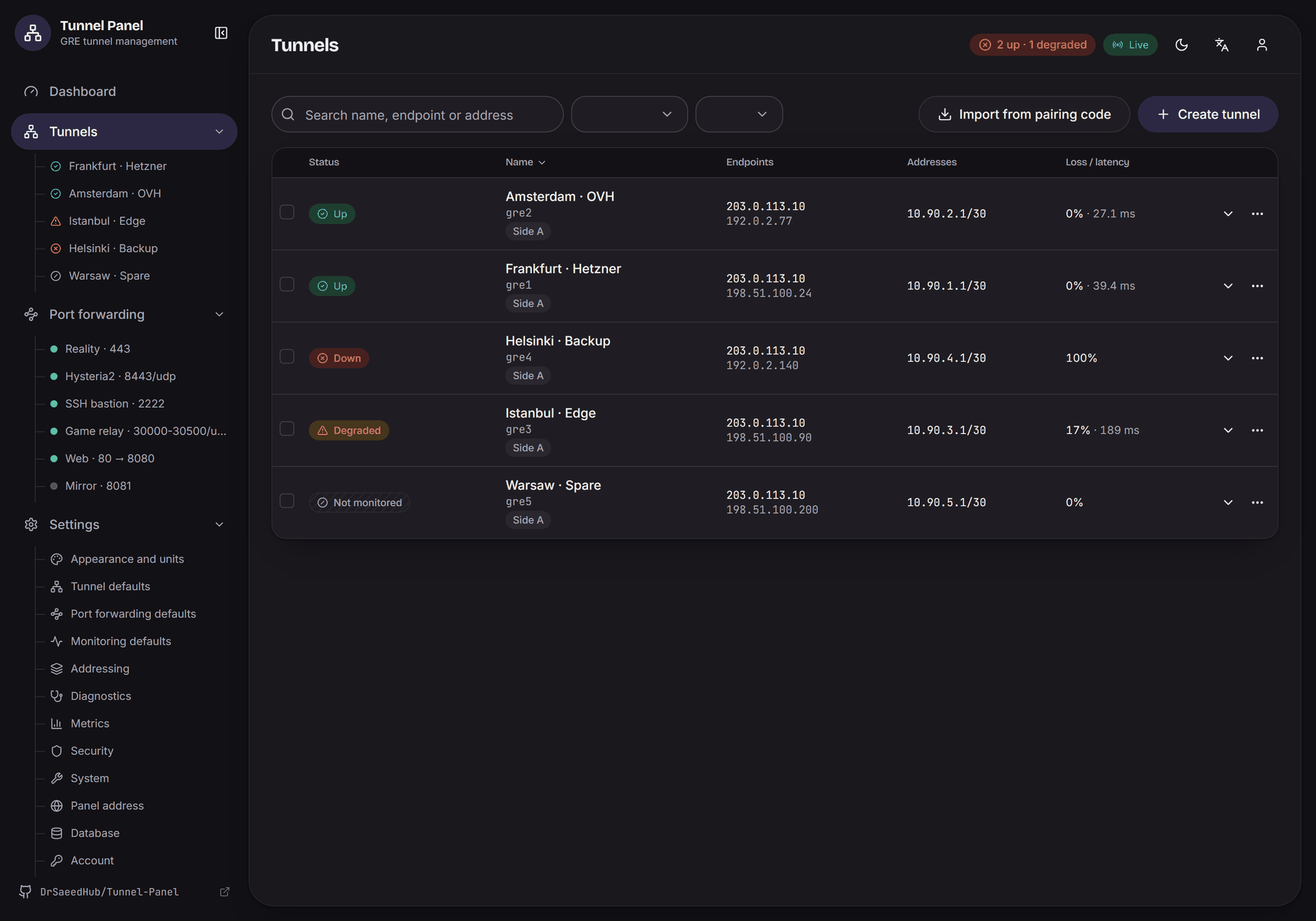Focus the search name, endpoint or address field
This screenshot has width=1316, height=921.
click(x=417, y=114)
